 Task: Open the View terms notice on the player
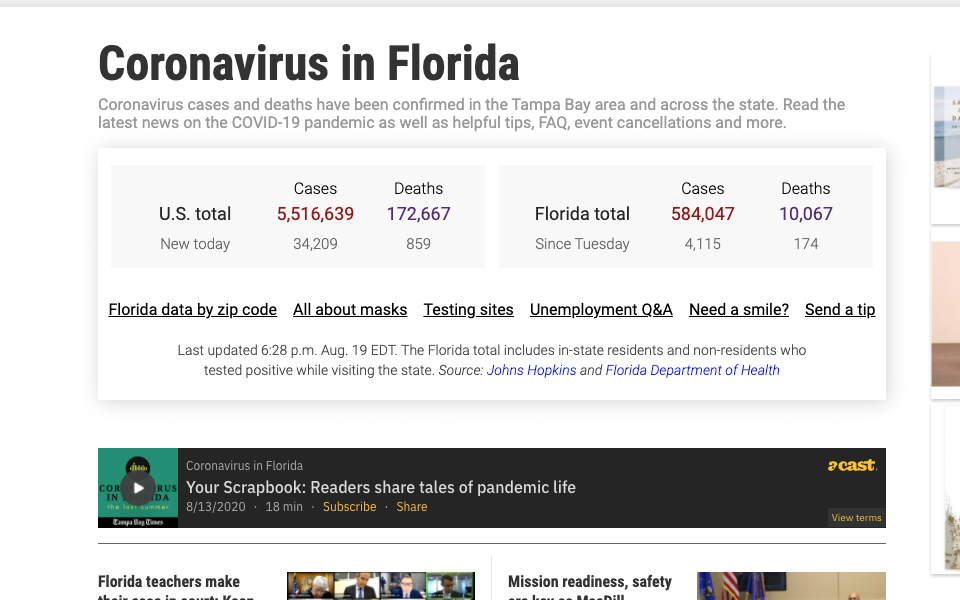click(856, 517)
